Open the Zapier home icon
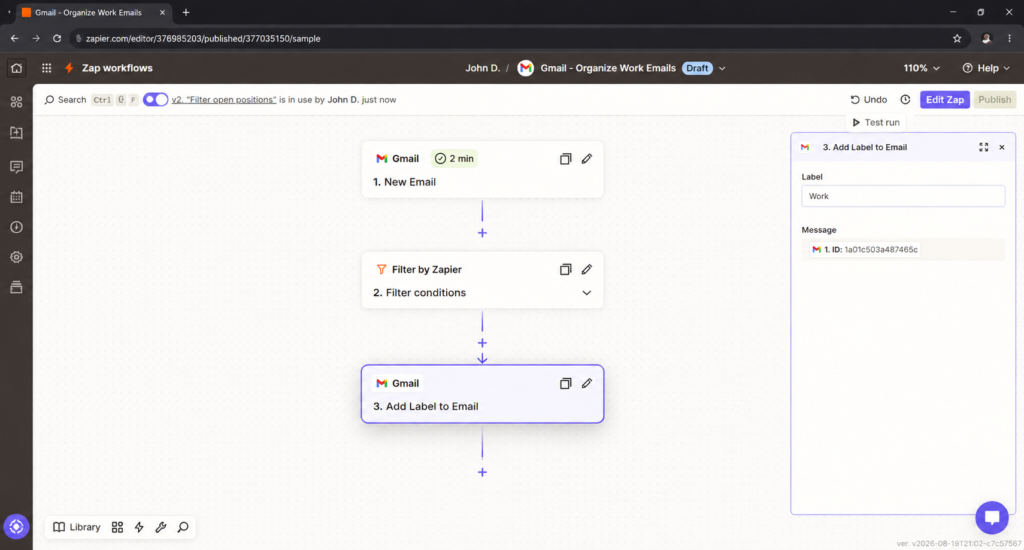Screen dimensions: 1024x550 click(x=16, y=68)
